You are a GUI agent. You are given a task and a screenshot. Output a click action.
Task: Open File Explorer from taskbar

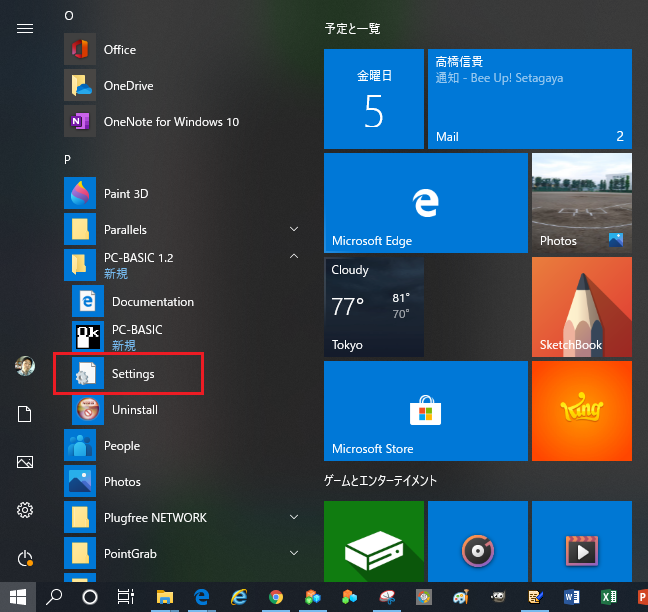[164, 597]
